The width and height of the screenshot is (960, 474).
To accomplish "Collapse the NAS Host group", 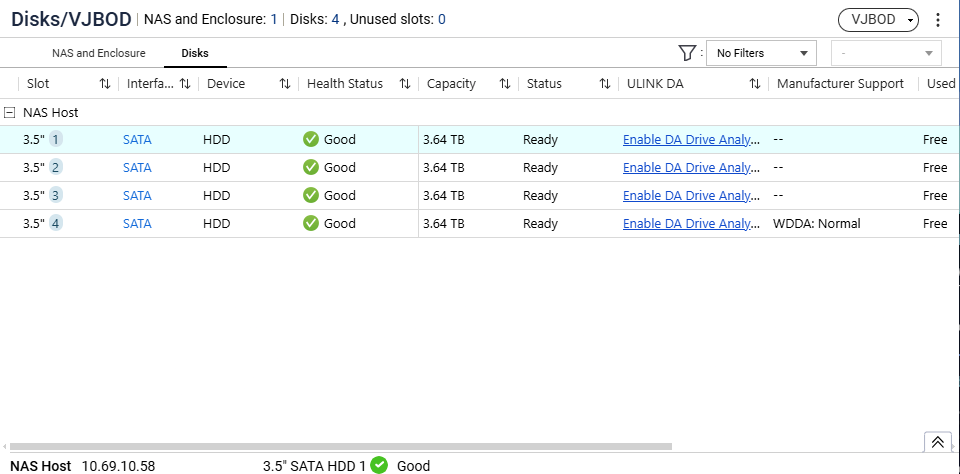I will click(x=10, y=113).
